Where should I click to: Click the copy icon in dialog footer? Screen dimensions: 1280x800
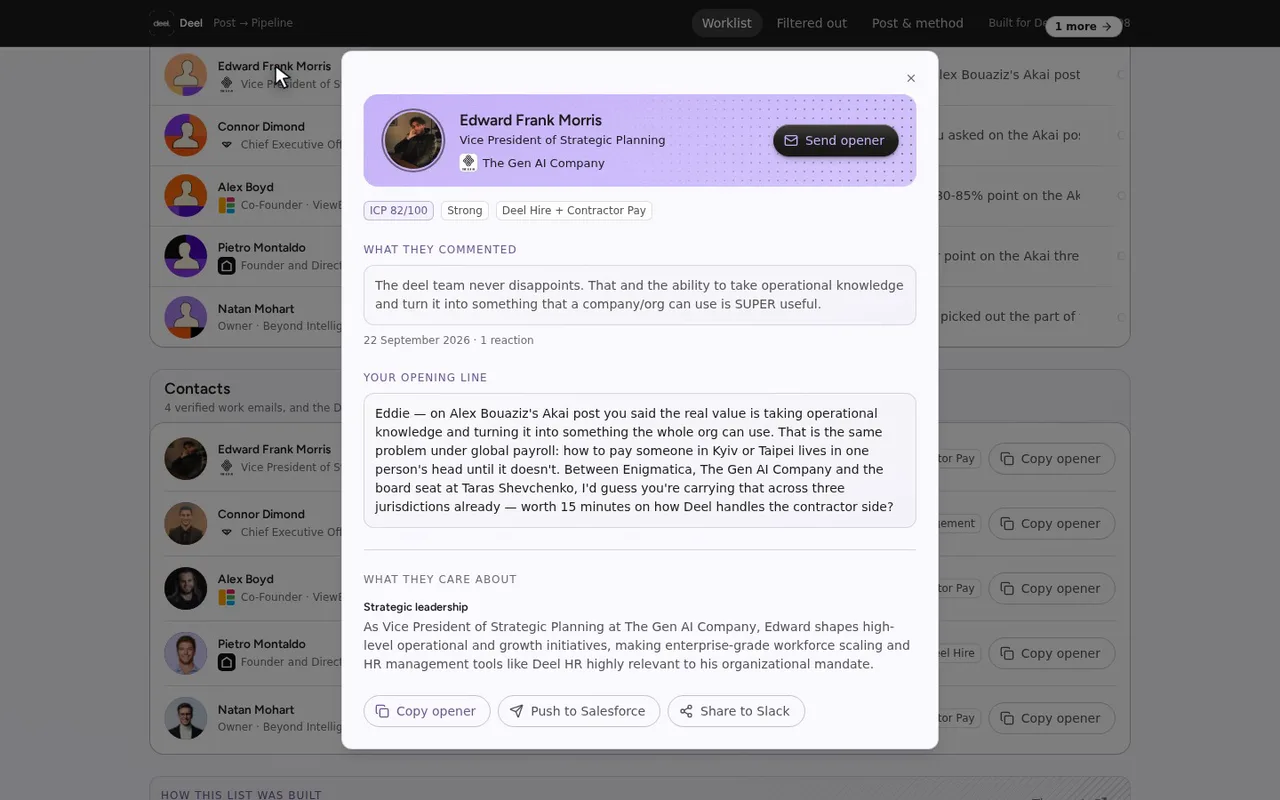pos(382,711)
